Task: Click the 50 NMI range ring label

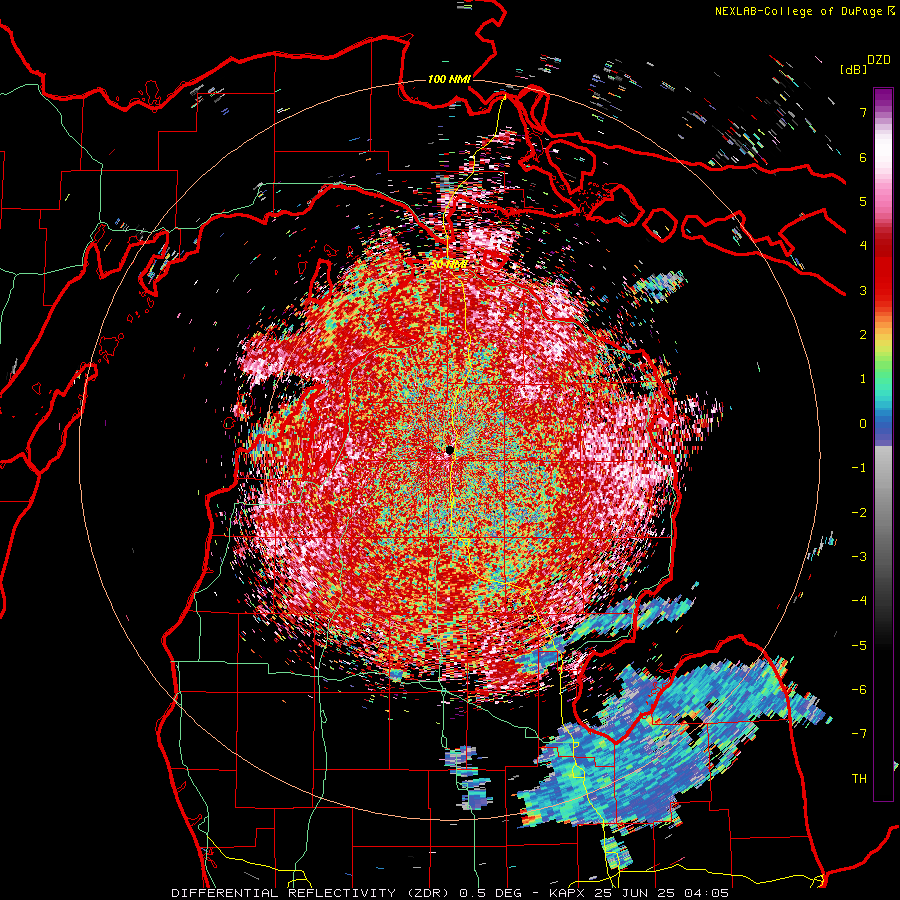Action: [x=449, y=265]
